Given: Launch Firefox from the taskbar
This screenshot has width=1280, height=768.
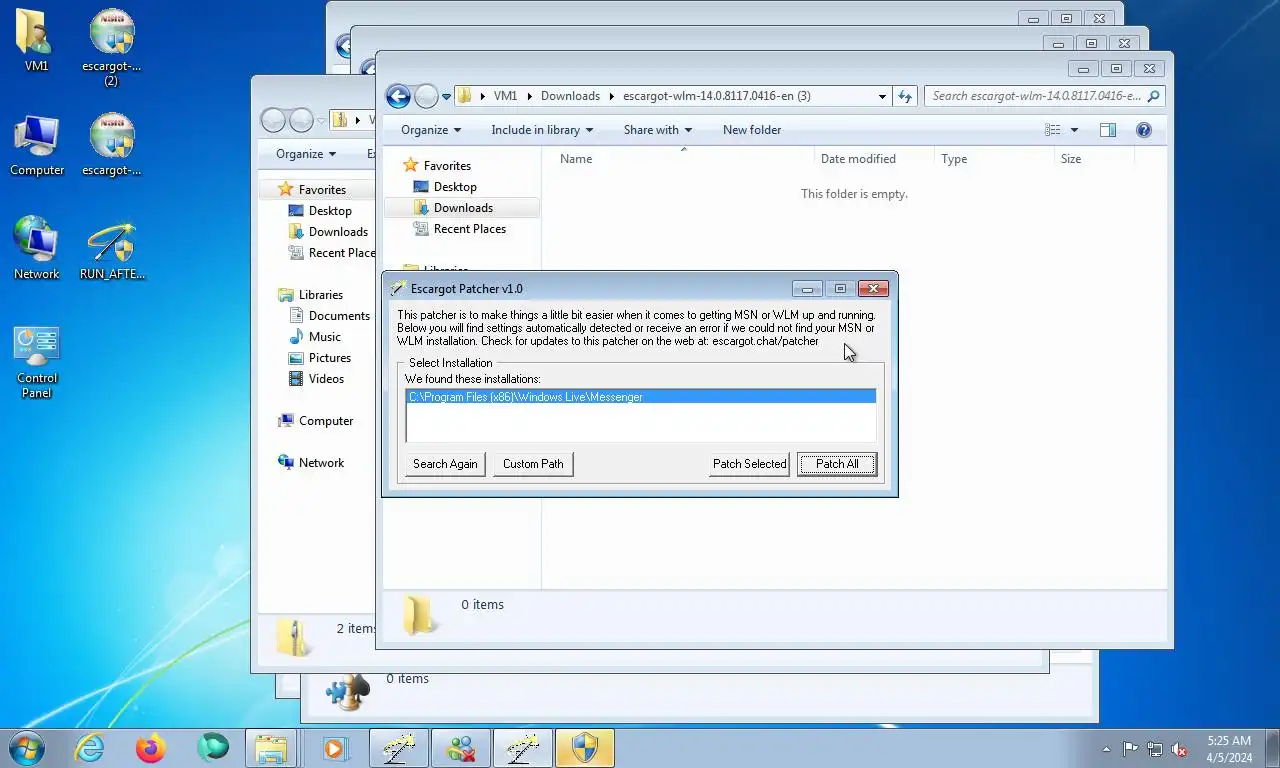Looking at the screenshot, I should coord(151,748).
